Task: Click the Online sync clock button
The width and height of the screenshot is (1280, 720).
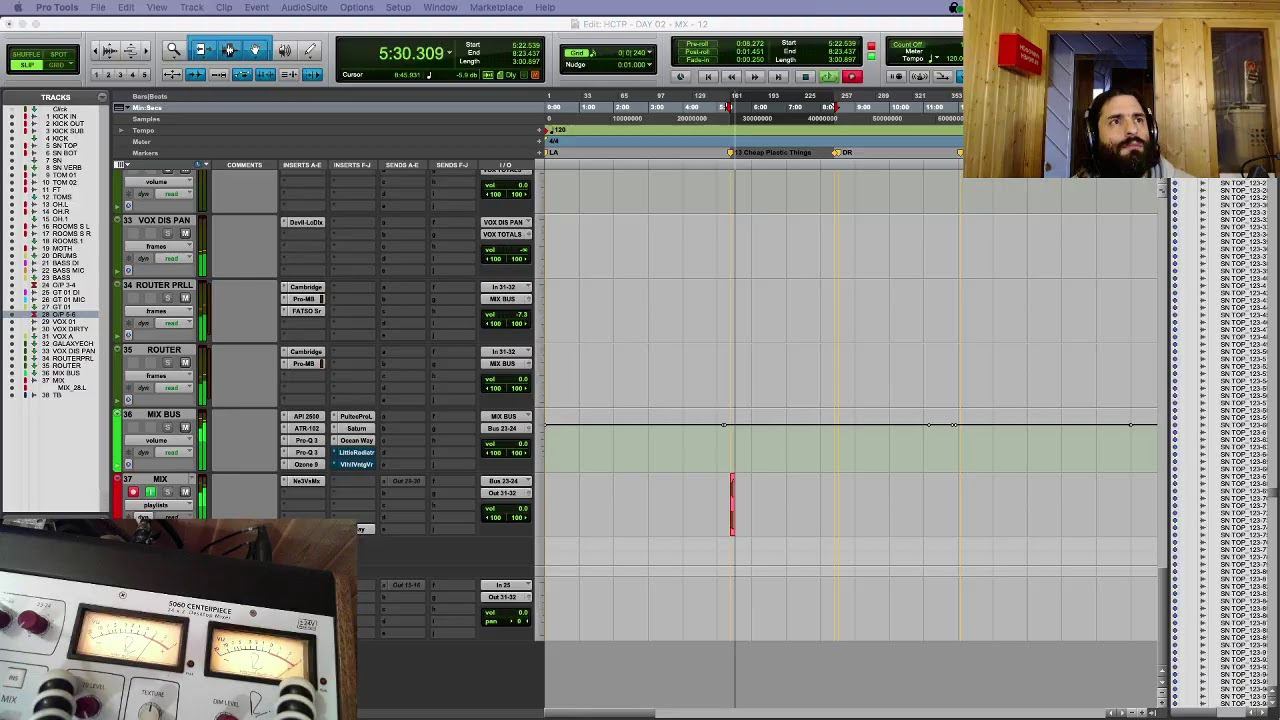Action: point(681,77)
